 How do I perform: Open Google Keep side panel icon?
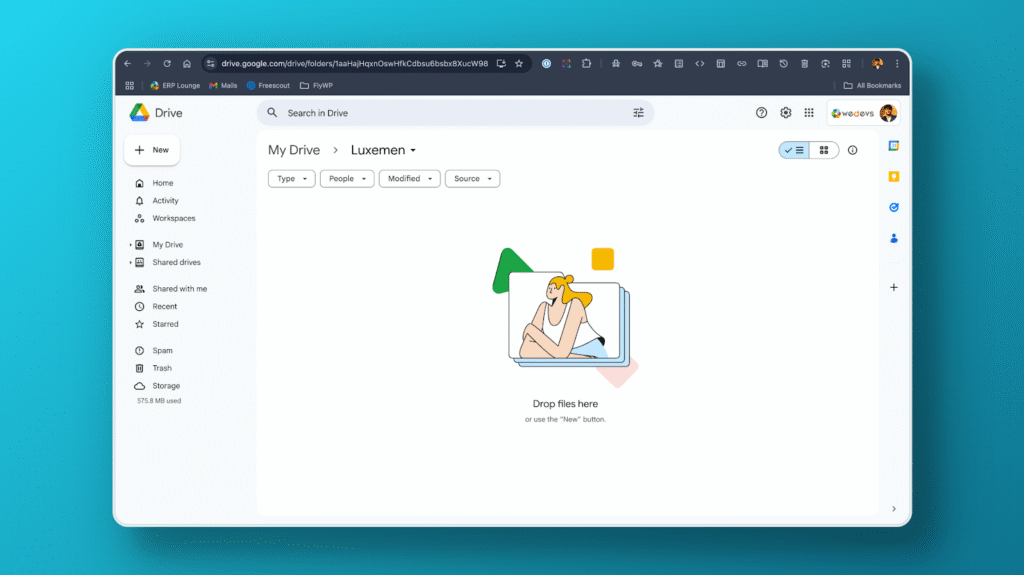point(894,177)
